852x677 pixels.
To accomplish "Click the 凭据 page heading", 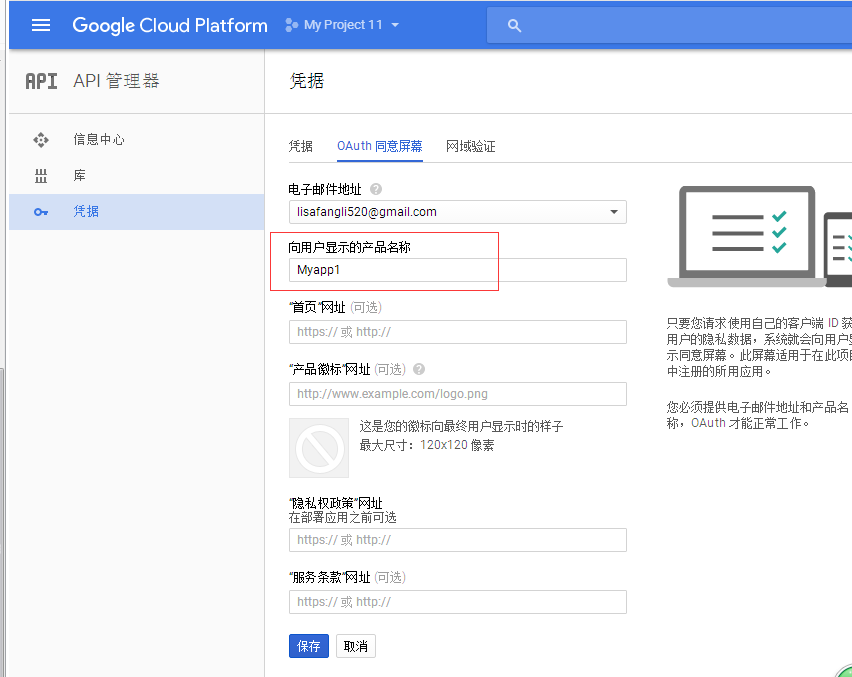I will (x=307, y=81).
